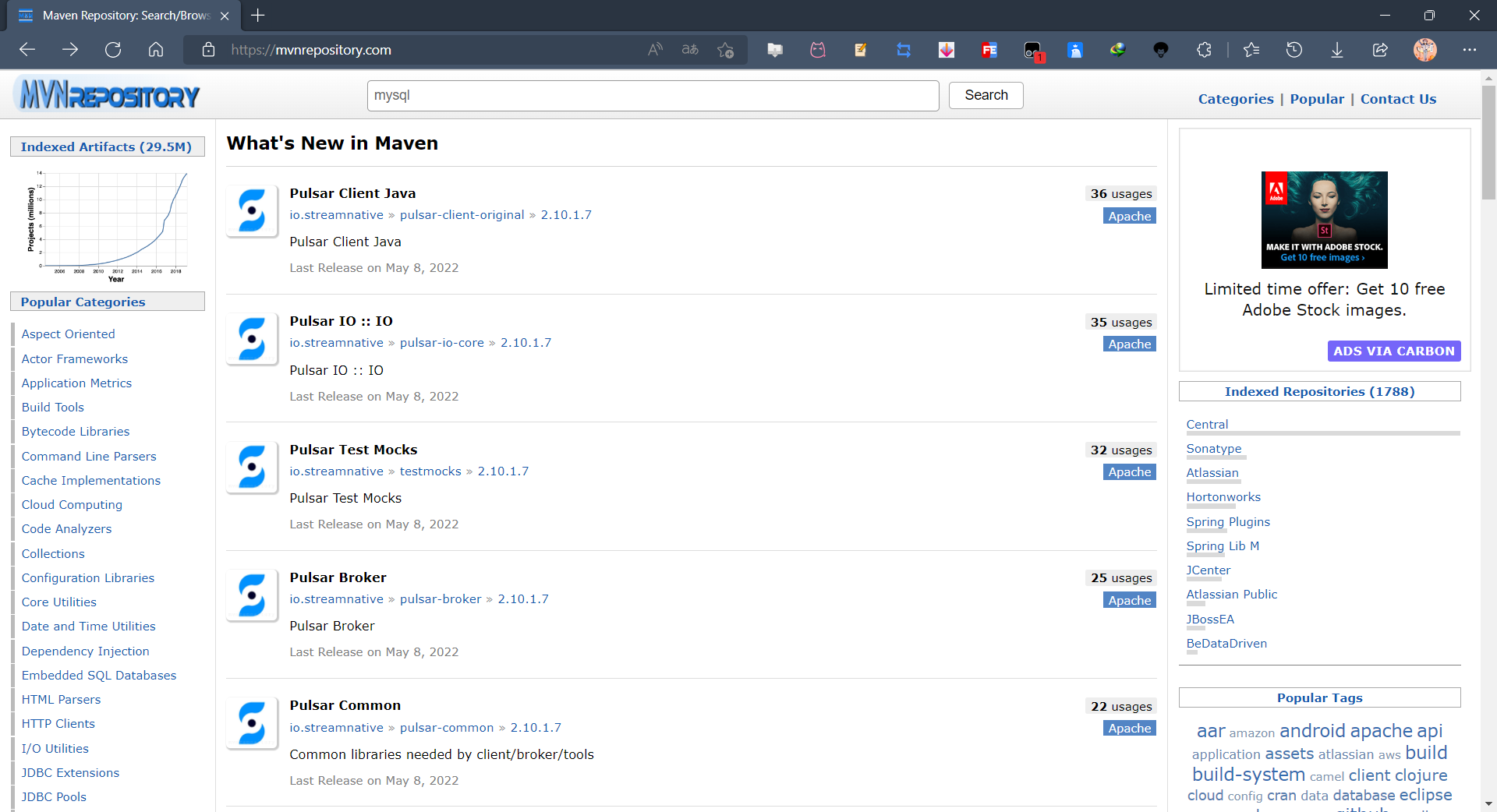Screen dimensions: 1497x812
Task: Open the notepad extension icon
Action: coord(861,50)
